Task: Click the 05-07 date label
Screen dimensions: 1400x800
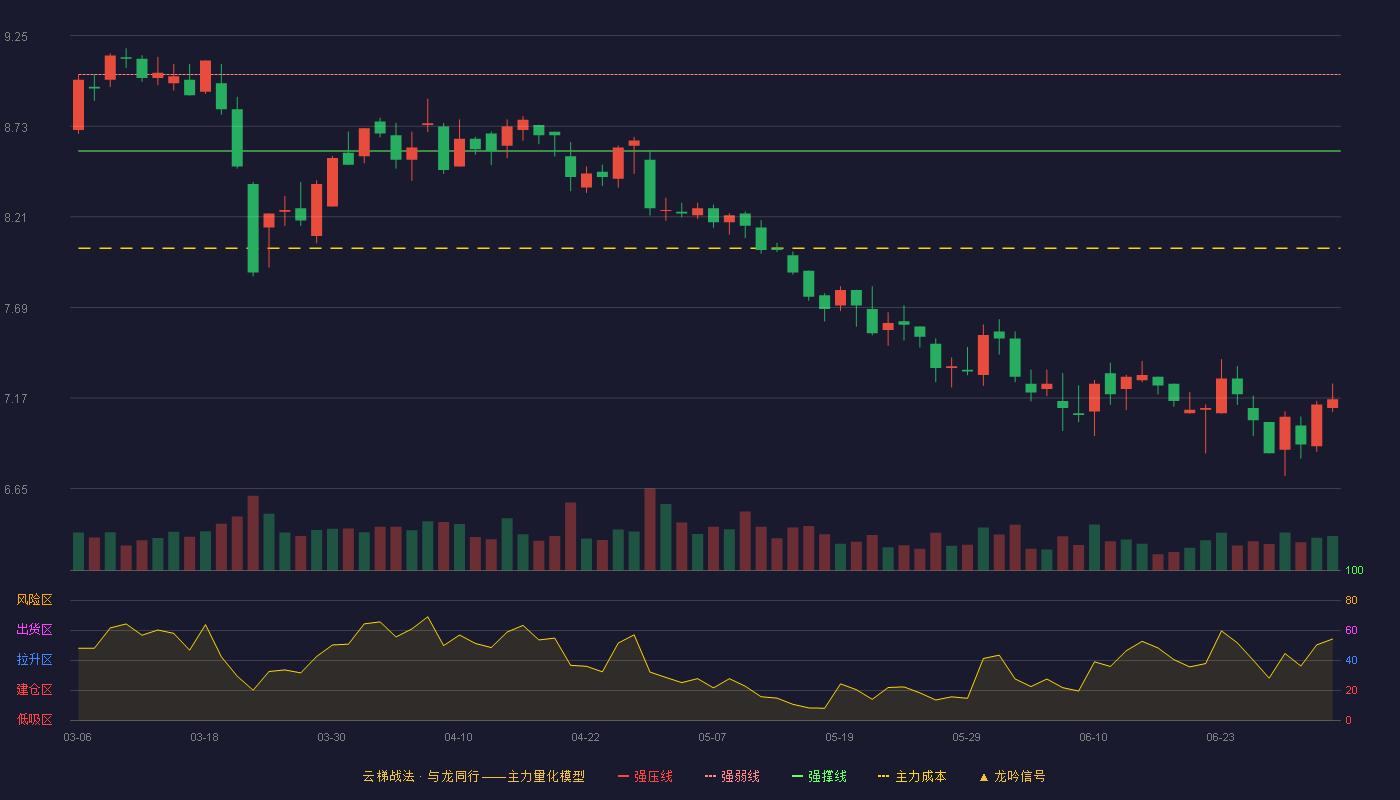Action: [712, 737]
